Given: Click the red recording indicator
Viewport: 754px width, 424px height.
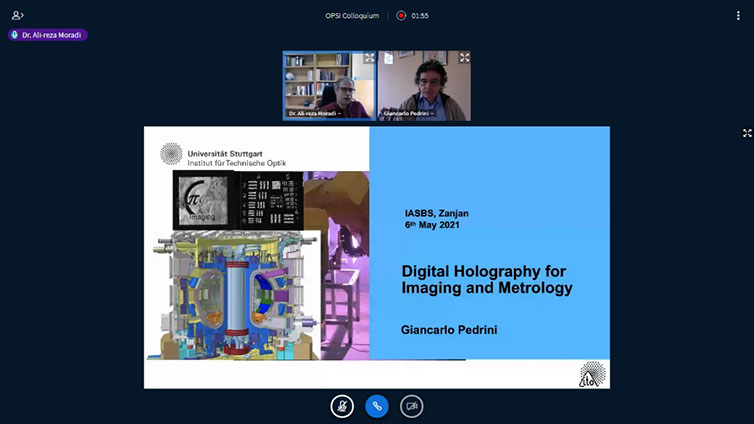Looking at the screenshot, I should 401,15.
